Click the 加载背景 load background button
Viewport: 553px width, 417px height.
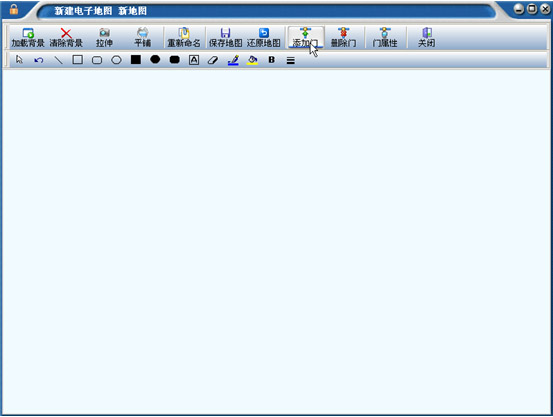click(28, 38)
